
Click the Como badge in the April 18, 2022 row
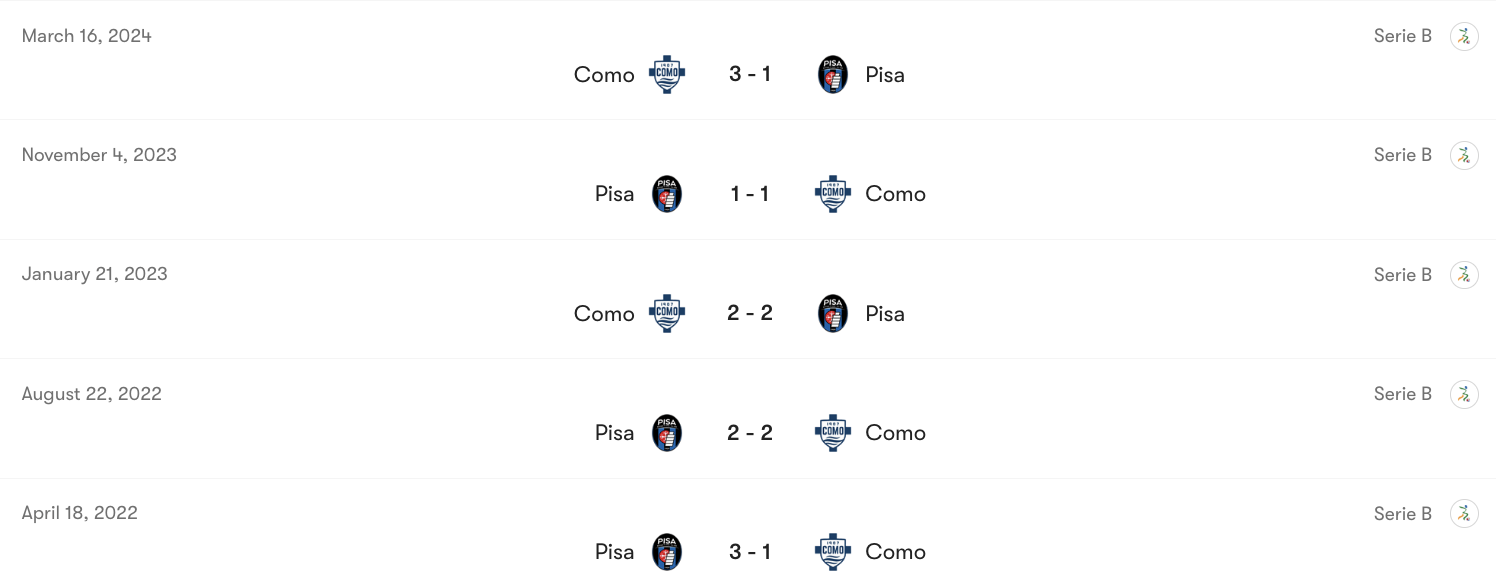(x=832, y=551)
